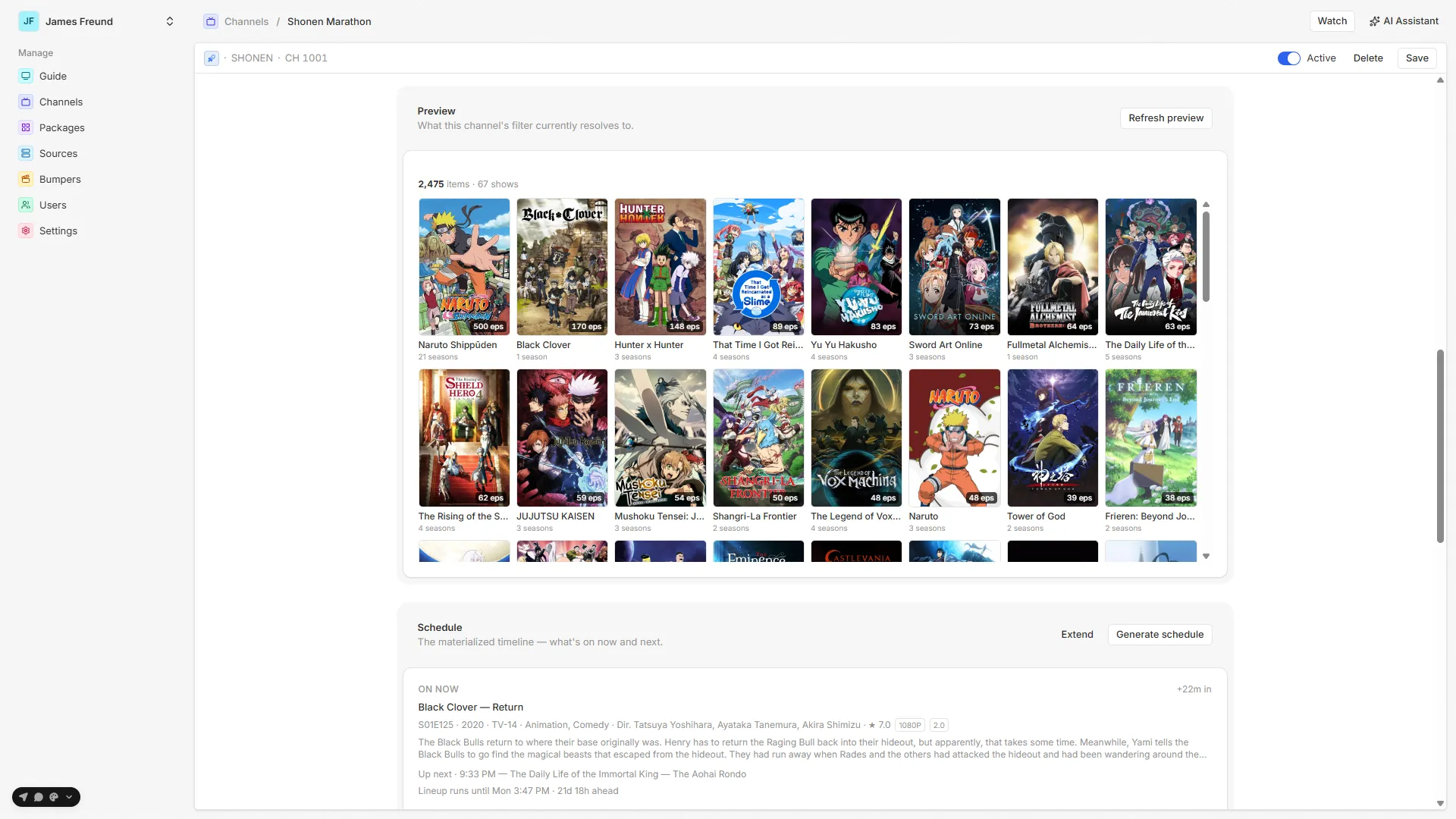Click the '+22m in' elapsed indicator
The image size is (1456, 819).
tap(1194, 689)
